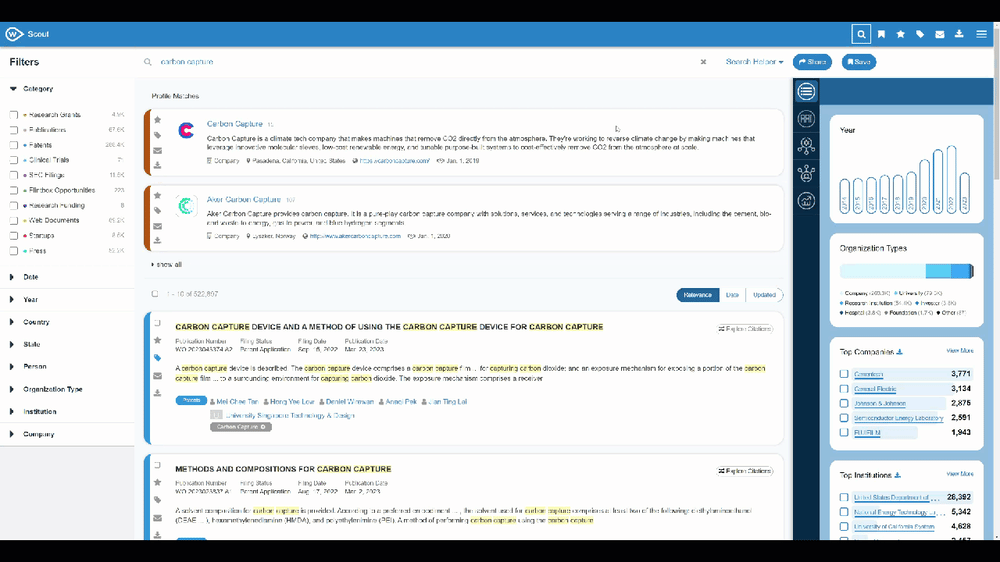Screen dimensions: 1000x562
Task: Download the Top Companies list
Action: [899, 352]
